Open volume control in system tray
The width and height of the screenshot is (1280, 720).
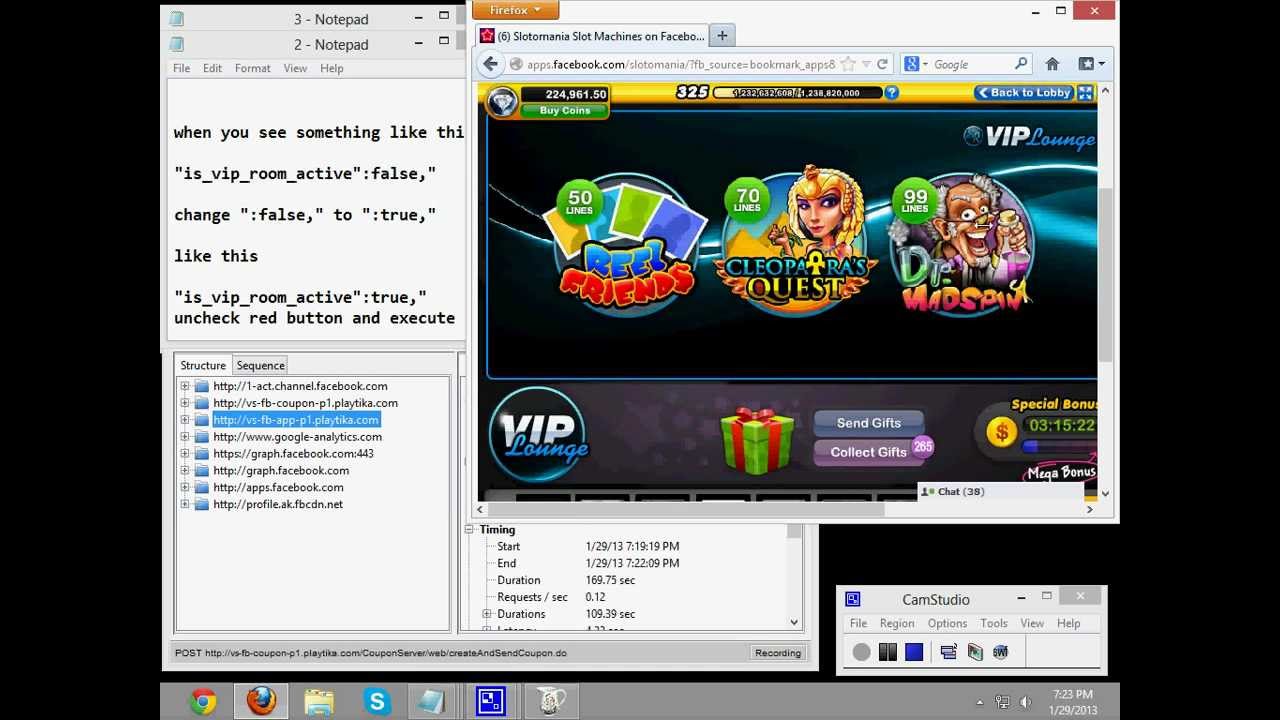click(1026, 702)
